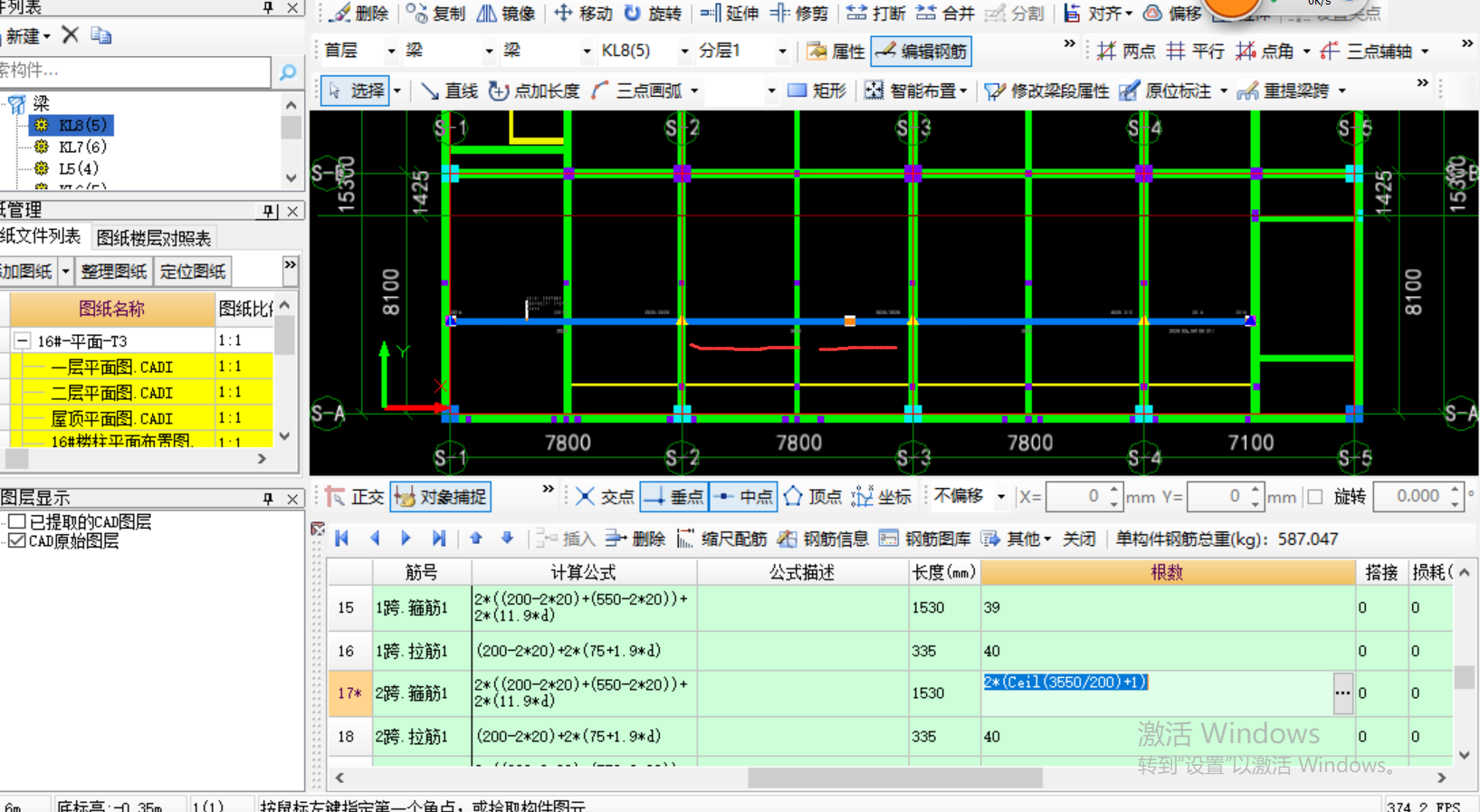Select the 复制 copy tool

coord(435,14)
